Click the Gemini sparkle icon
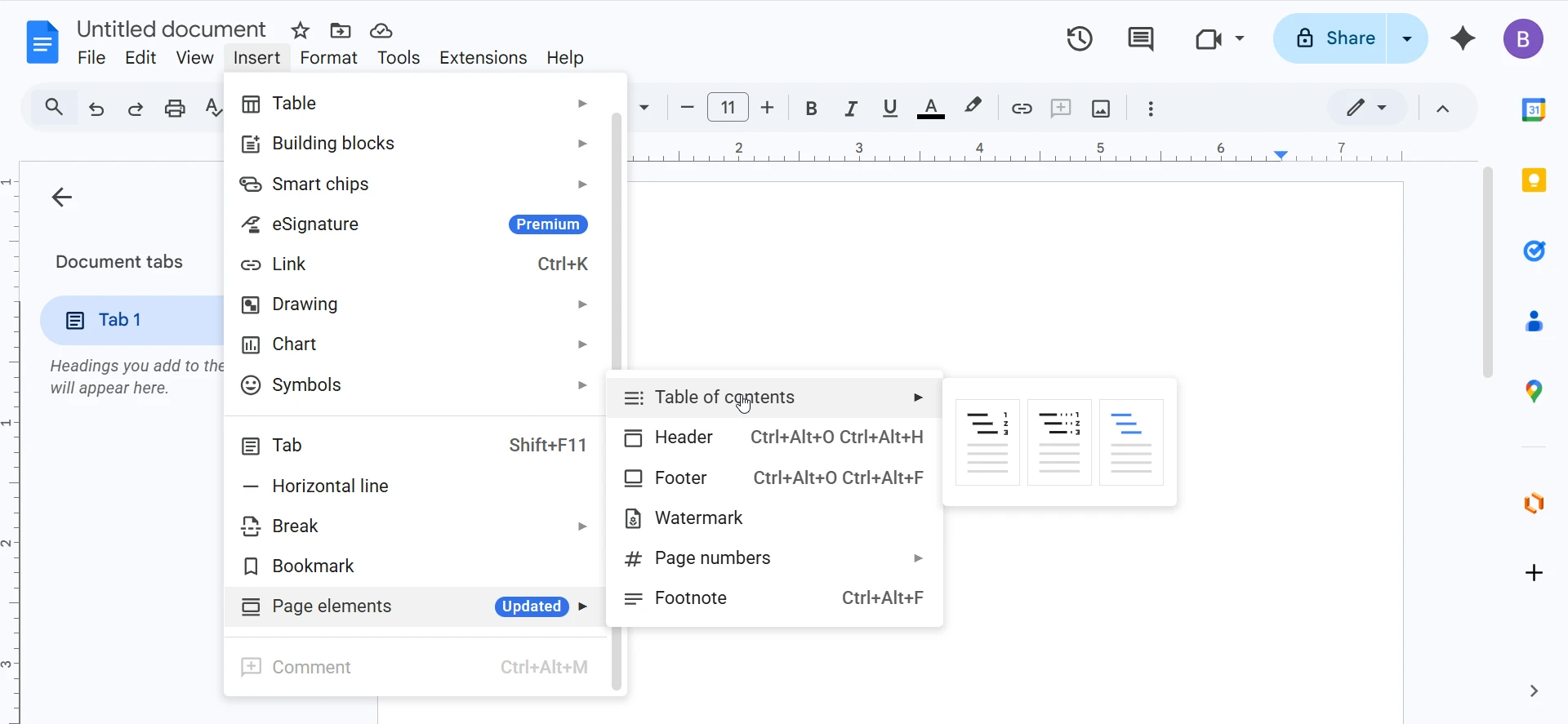The height and width of the screenshot is (724, 1568). [x=1463, y=38]
